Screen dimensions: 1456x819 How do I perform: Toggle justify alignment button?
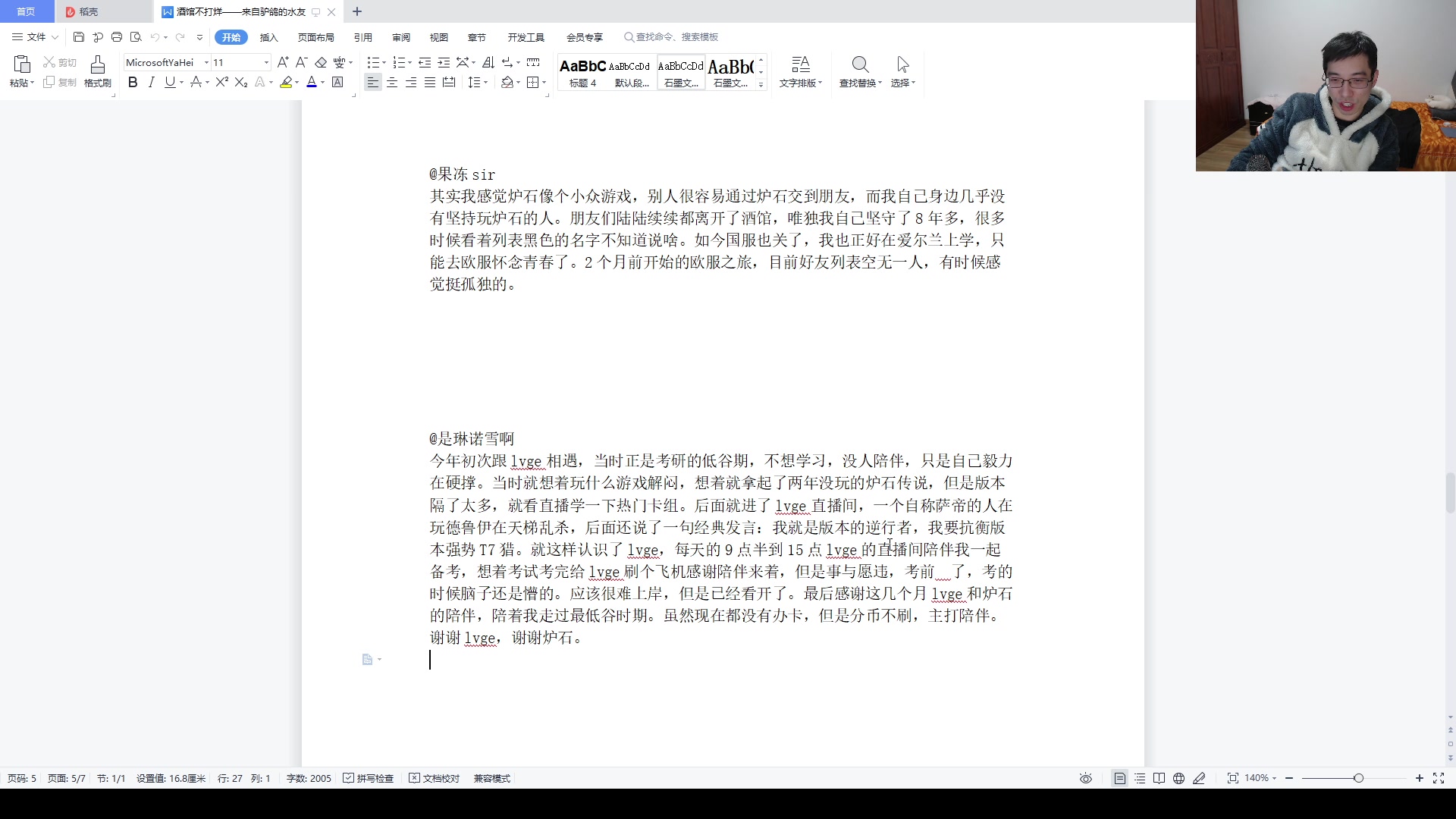click(x=430, y=82)
